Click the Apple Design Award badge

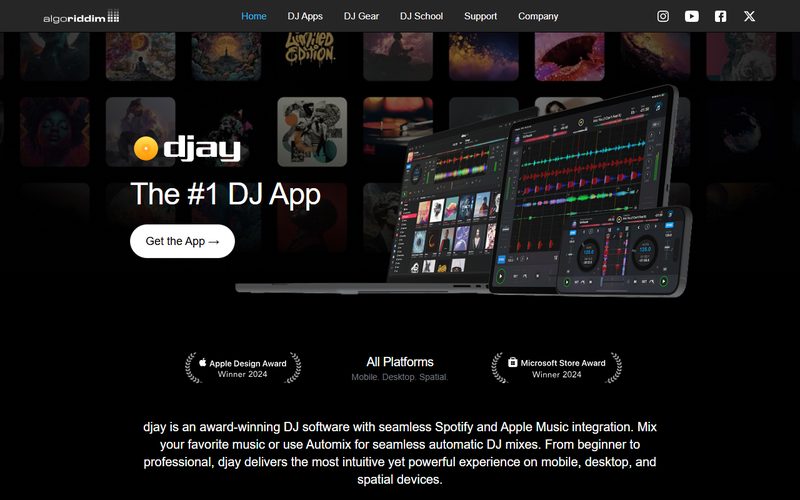coord(243,368)
